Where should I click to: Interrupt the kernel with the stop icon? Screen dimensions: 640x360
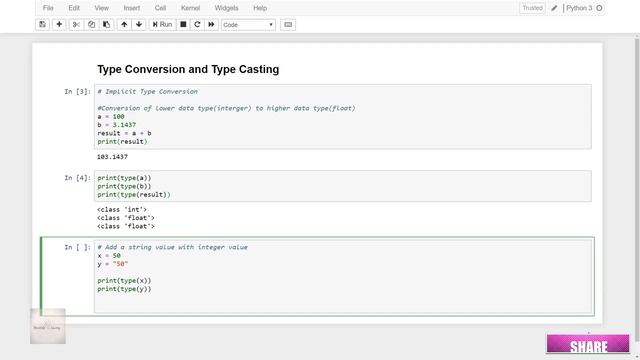183,24
